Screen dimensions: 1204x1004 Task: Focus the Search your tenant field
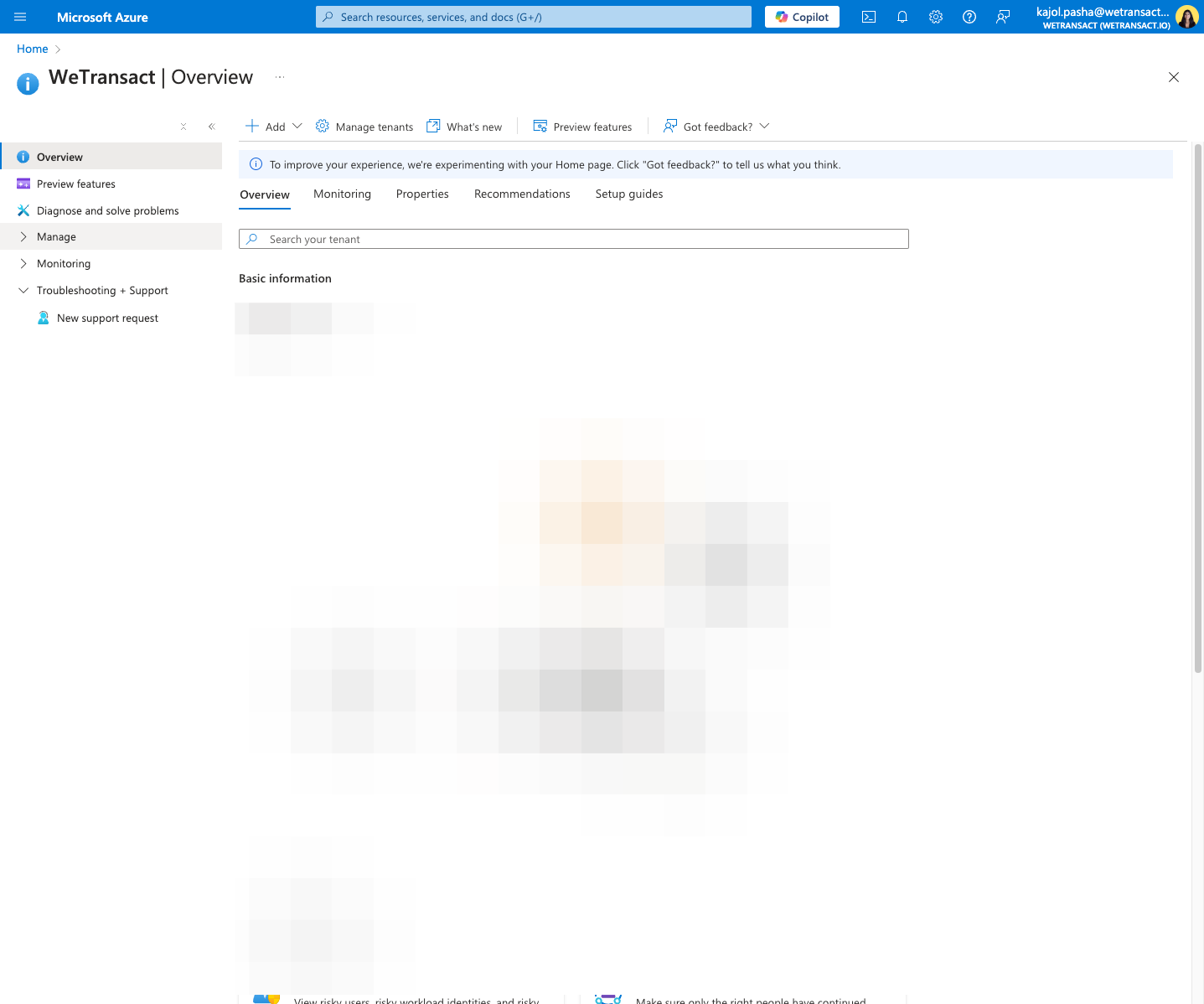574,239
